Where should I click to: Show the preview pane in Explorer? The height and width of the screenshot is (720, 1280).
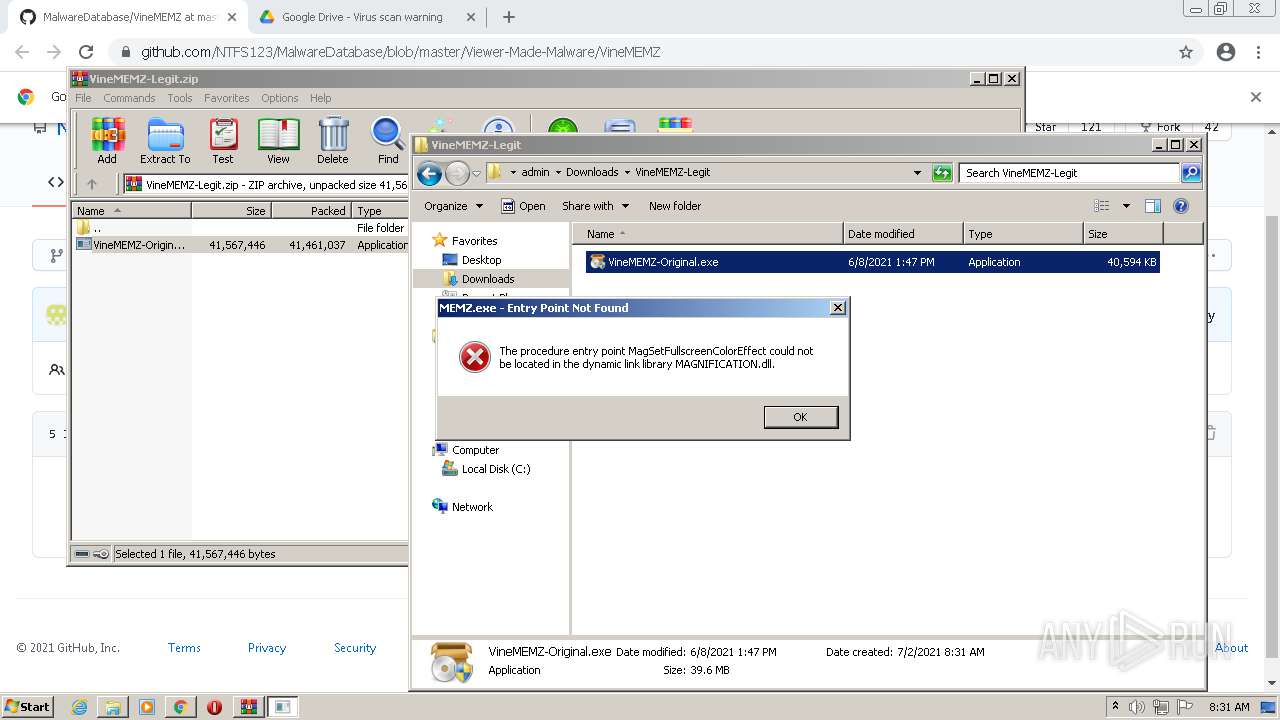(x=1152, y=206)
